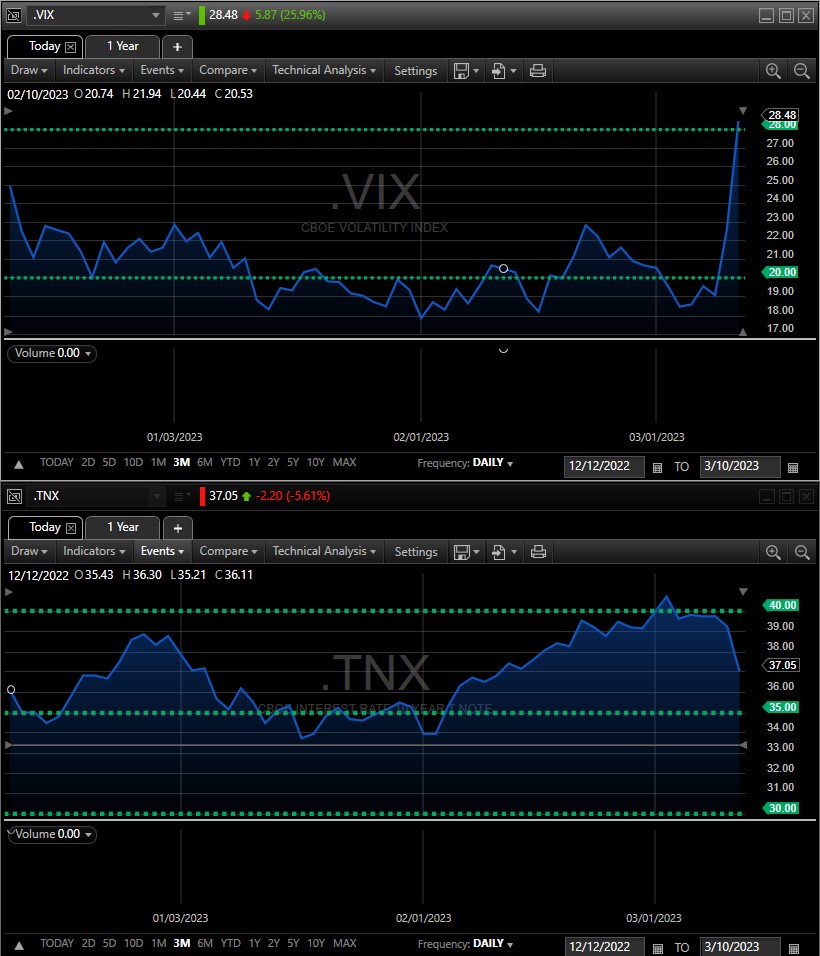
Task: Zoom in on the VIX chart
Action: pos(773,71)
